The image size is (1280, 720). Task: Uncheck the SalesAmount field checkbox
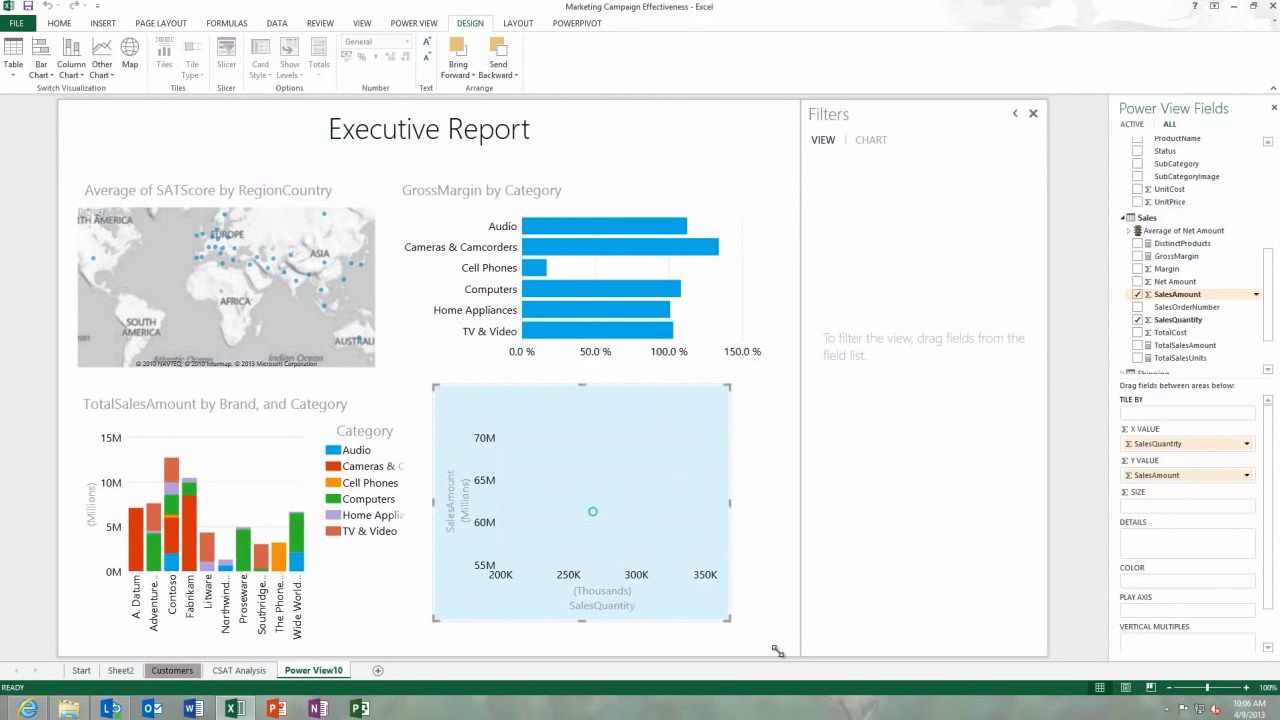coord(1137,294)
